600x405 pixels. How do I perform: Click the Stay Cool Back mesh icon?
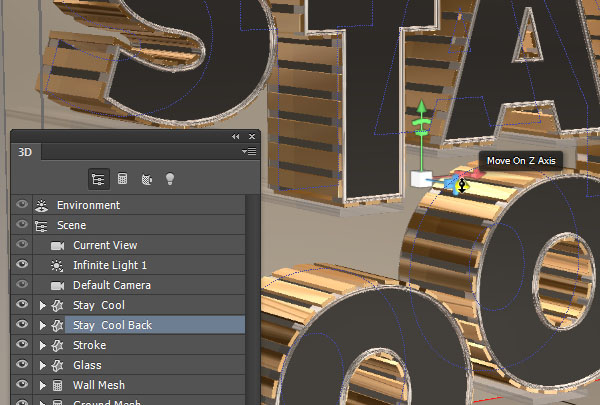coord(57,325)
